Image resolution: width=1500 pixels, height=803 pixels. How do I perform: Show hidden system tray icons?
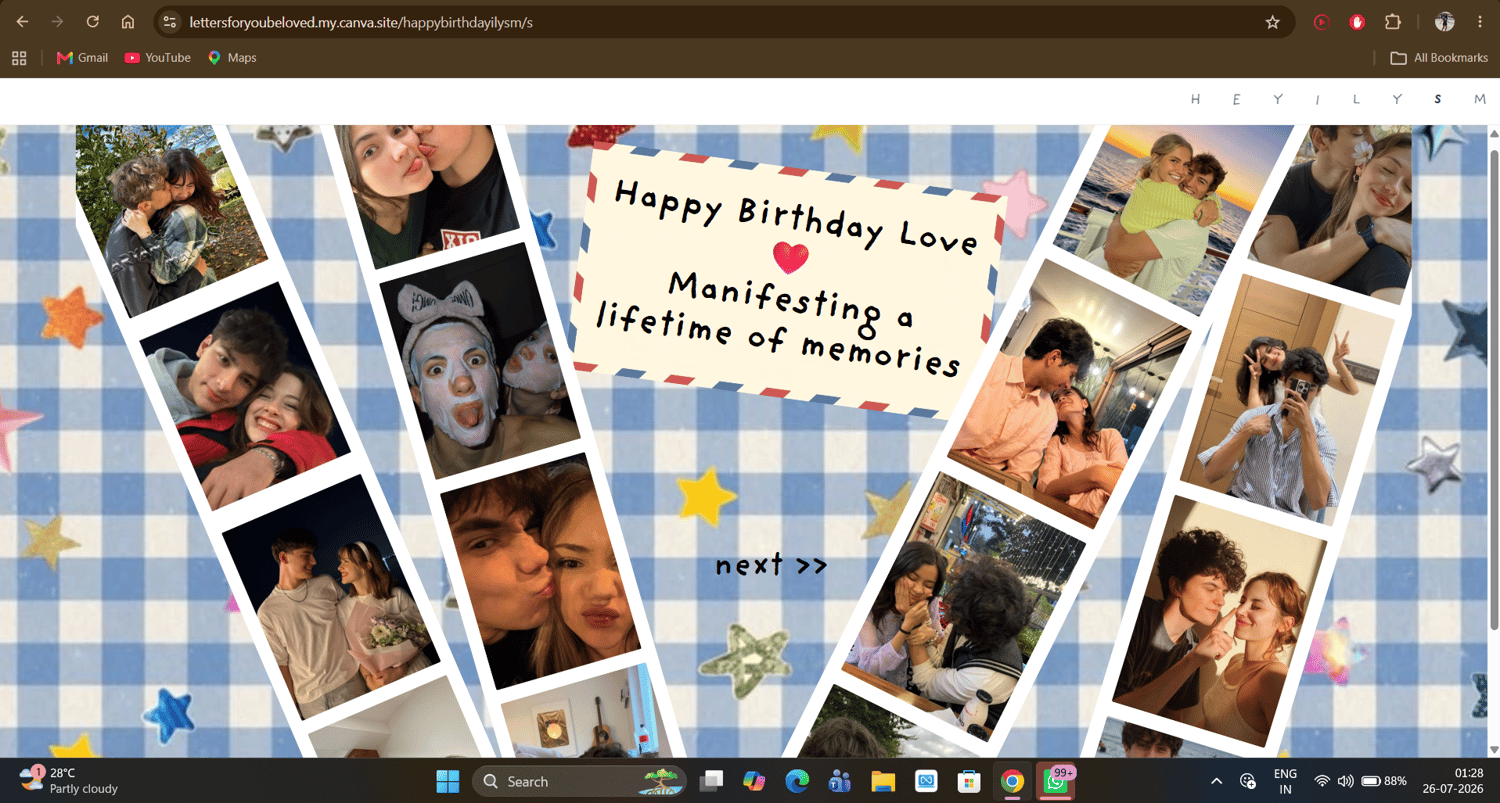1216,781
